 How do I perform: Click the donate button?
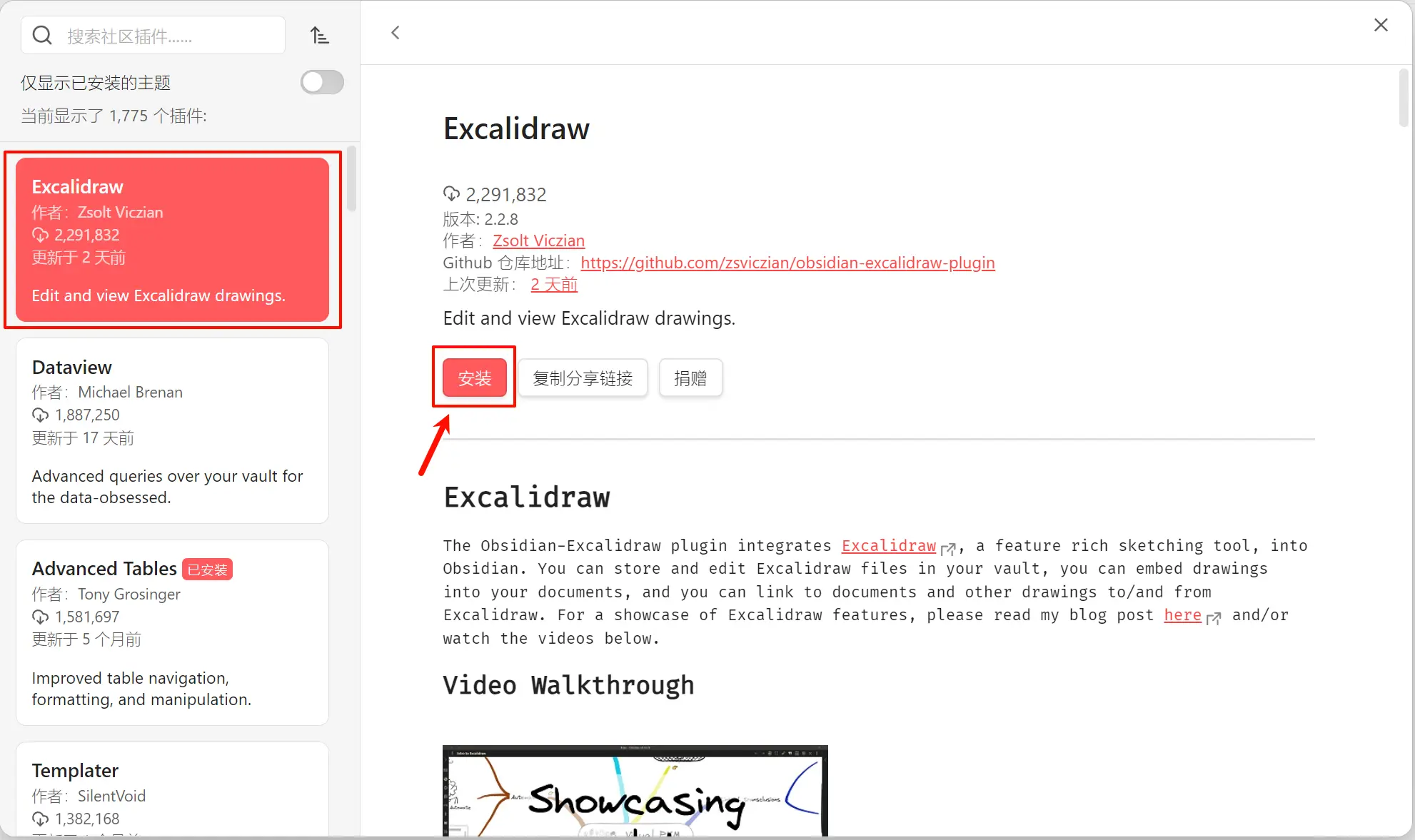tap(690, 378)
